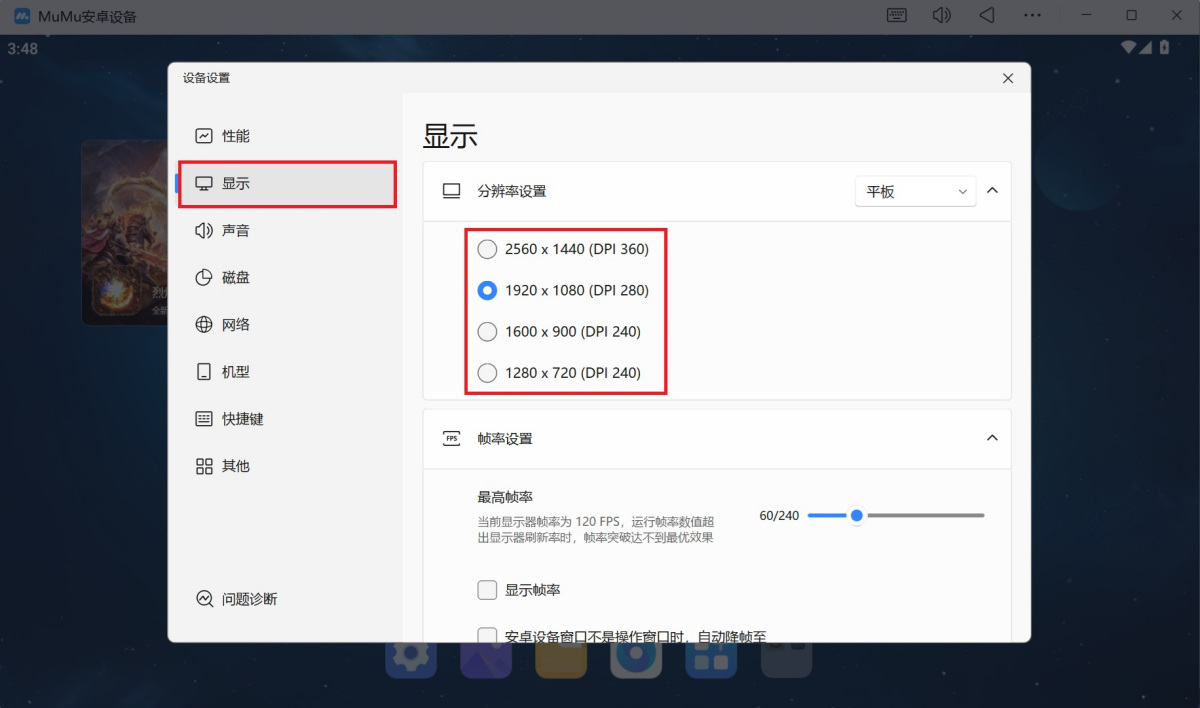Open the three-dot more options menu

1035,15
